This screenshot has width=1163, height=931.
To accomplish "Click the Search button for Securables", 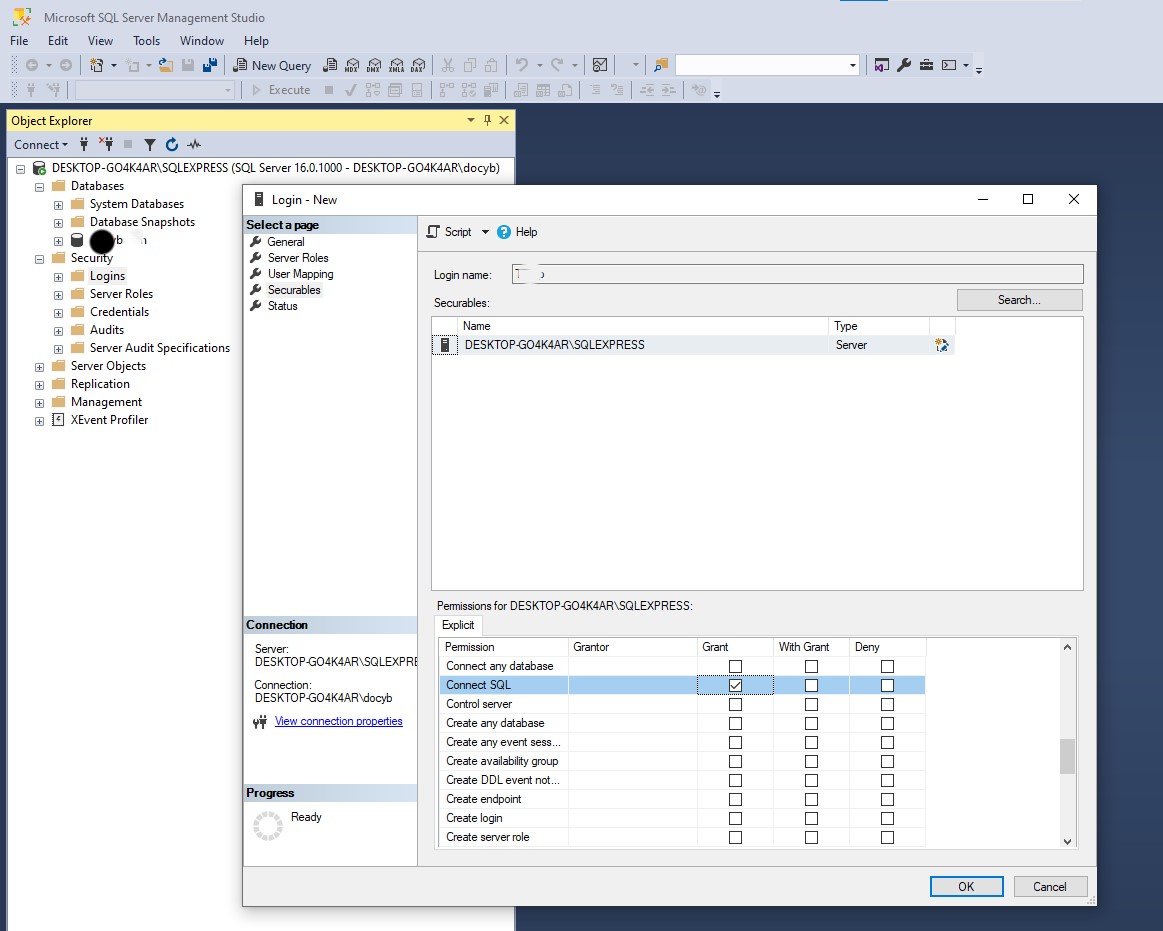I will pyautogui.click(x=1018, y=299).
